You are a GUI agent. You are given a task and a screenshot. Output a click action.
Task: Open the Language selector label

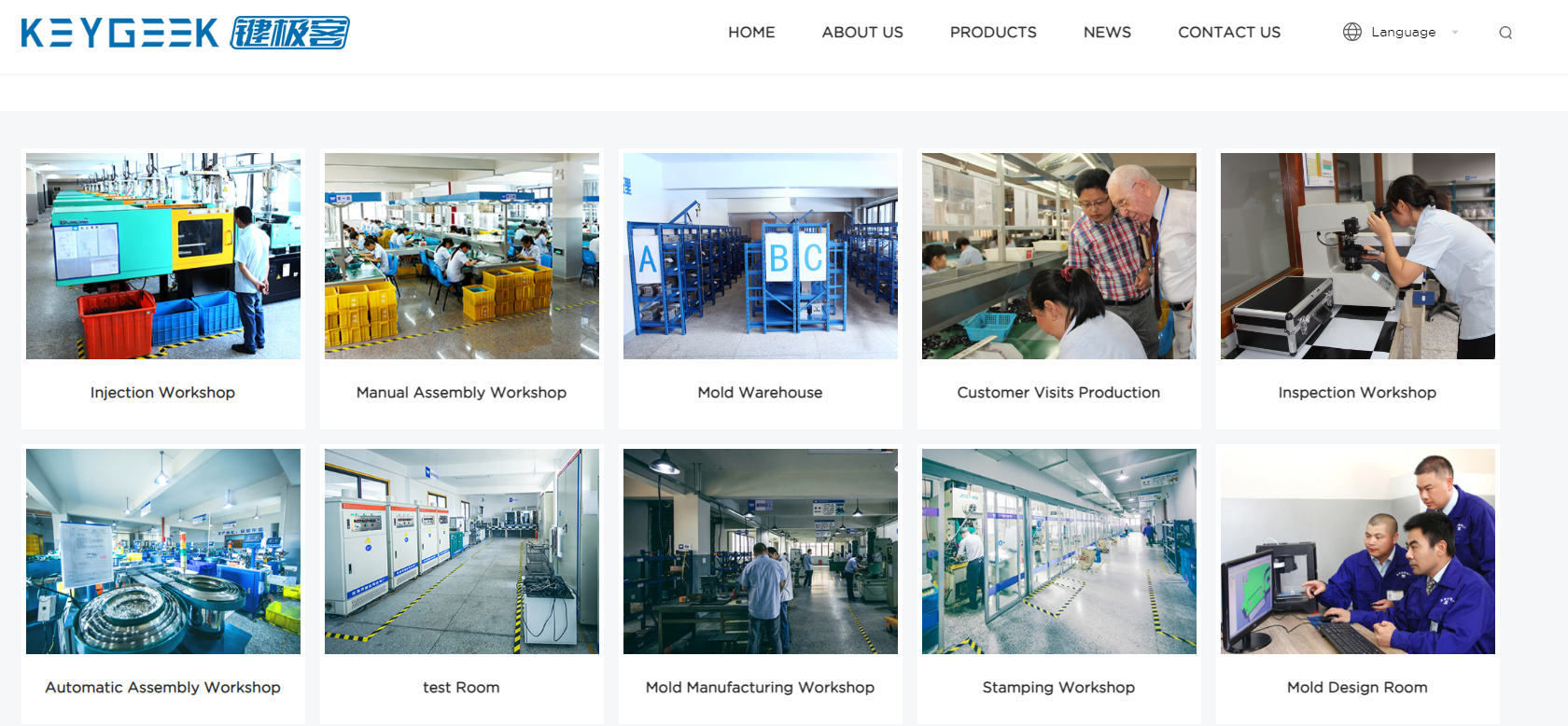click(x=1403, y=32)
